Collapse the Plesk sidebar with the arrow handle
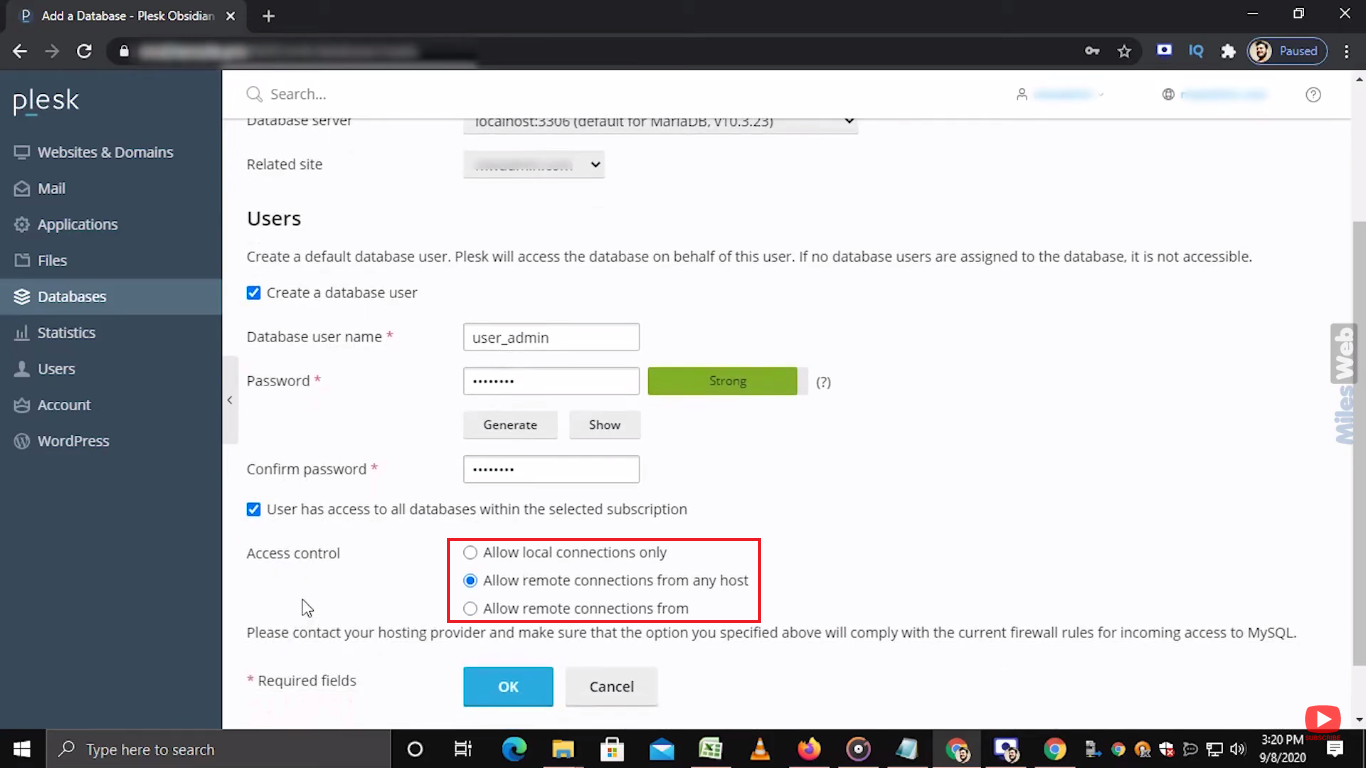 coord(230,400)
